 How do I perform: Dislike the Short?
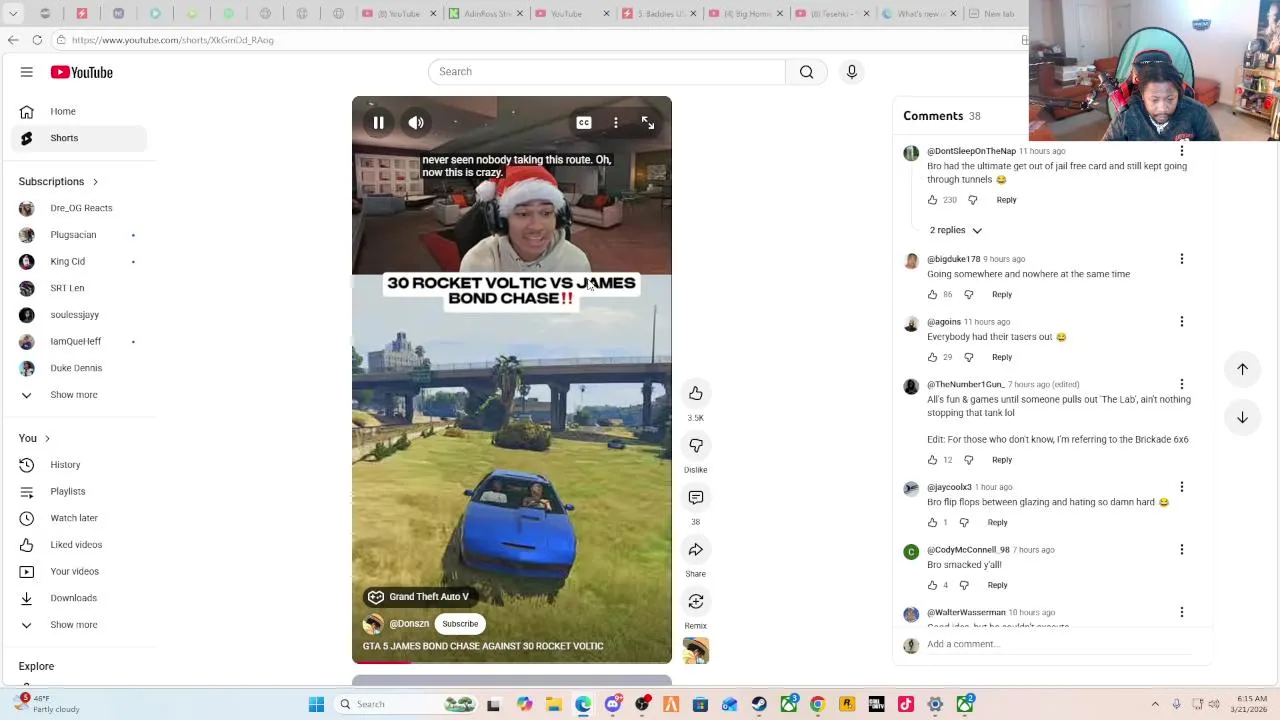click(x=696, y=445)
